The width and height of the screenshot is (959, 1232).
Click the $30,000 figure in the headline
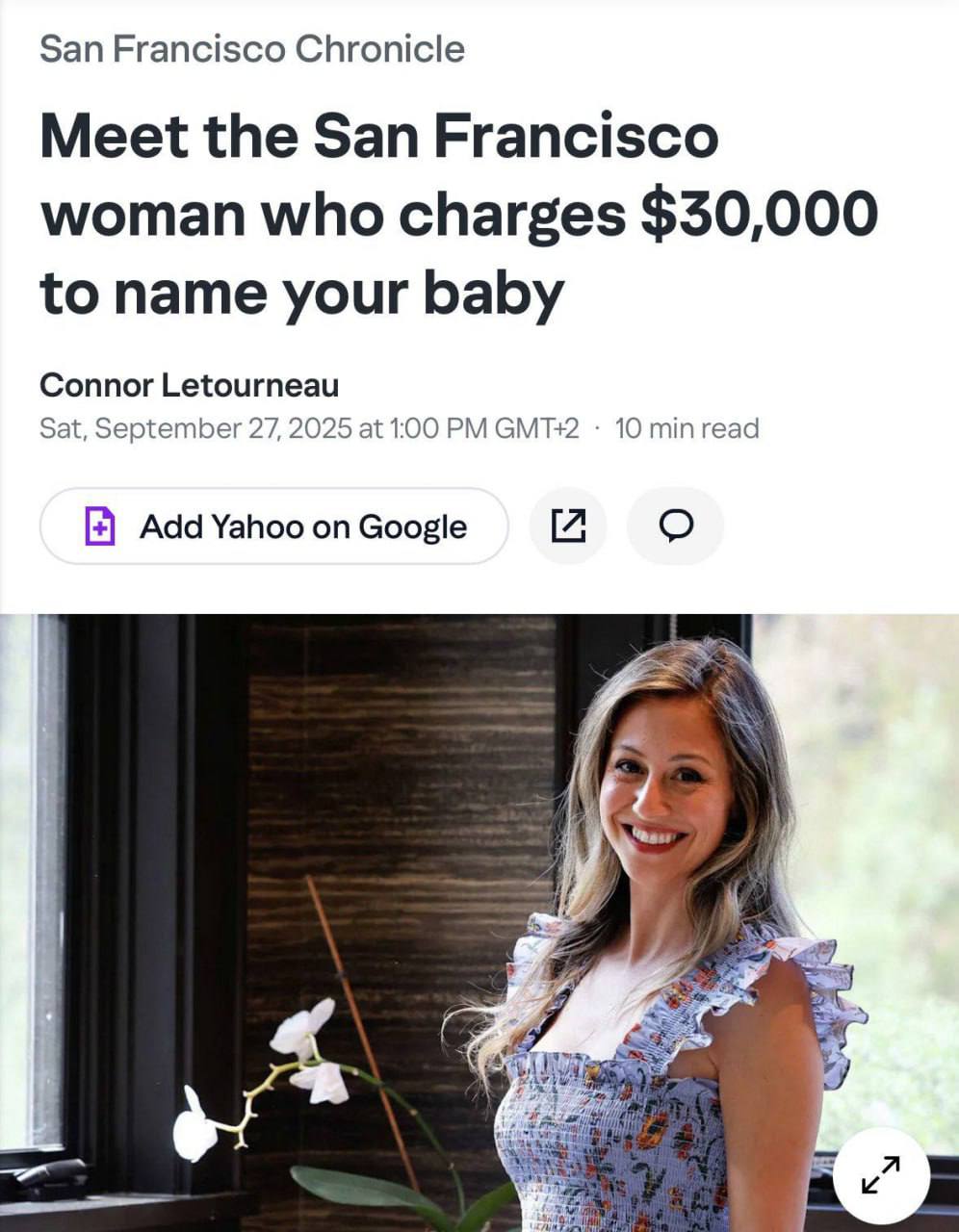pos(759,214)
